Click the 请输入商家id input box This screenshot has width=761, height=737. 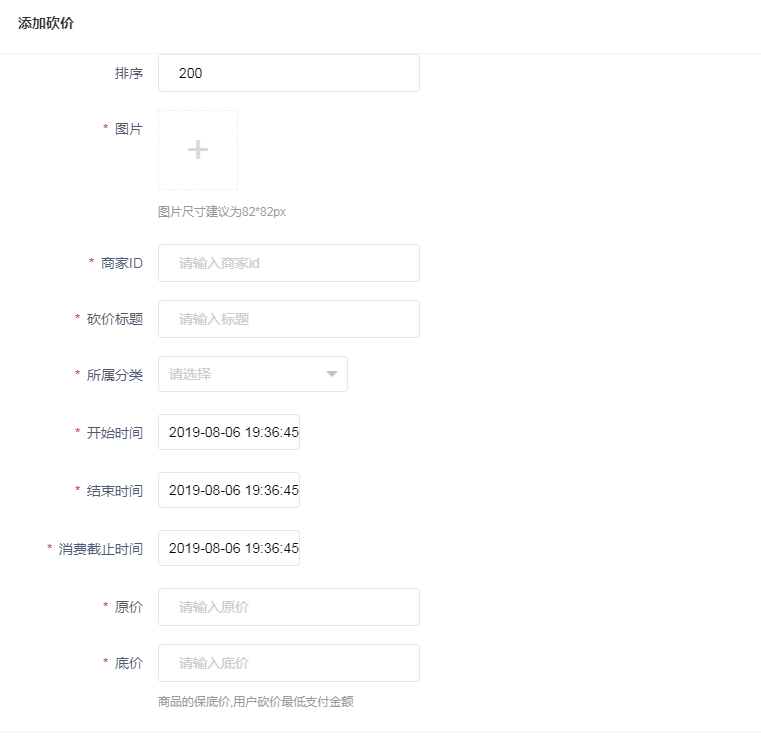[x=288, y=263]
